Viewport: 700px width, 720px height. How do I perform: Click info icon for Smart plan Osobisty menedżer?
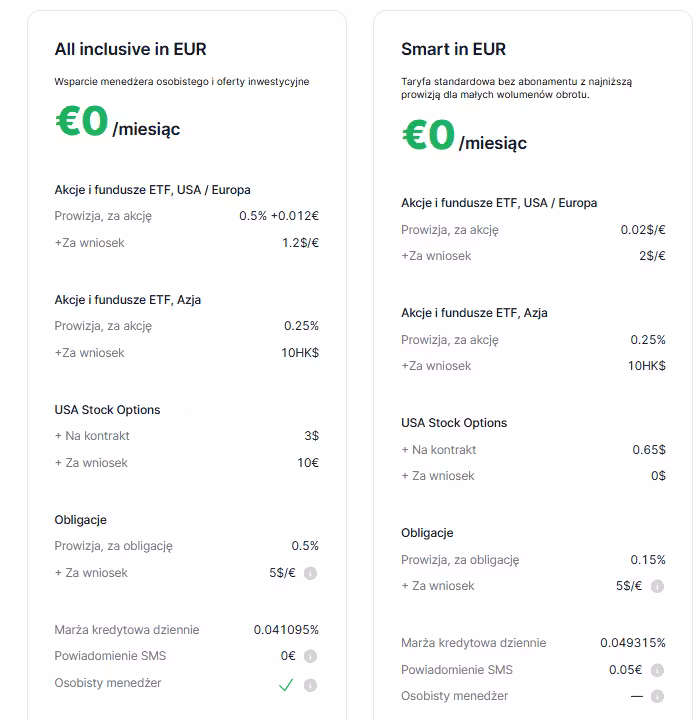[657, 696]
